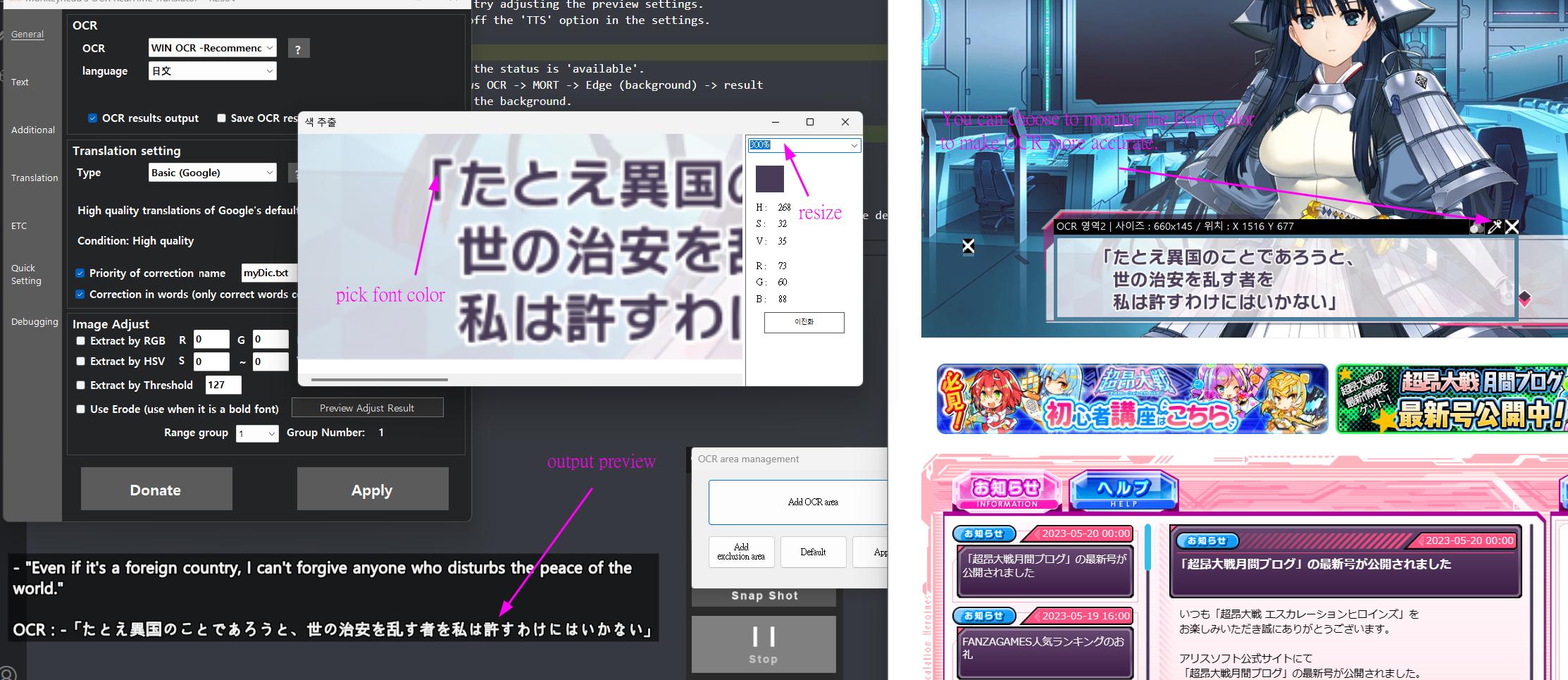Click the HSV S minimum value field
The image size is (1568, 680).
(211, 361)
